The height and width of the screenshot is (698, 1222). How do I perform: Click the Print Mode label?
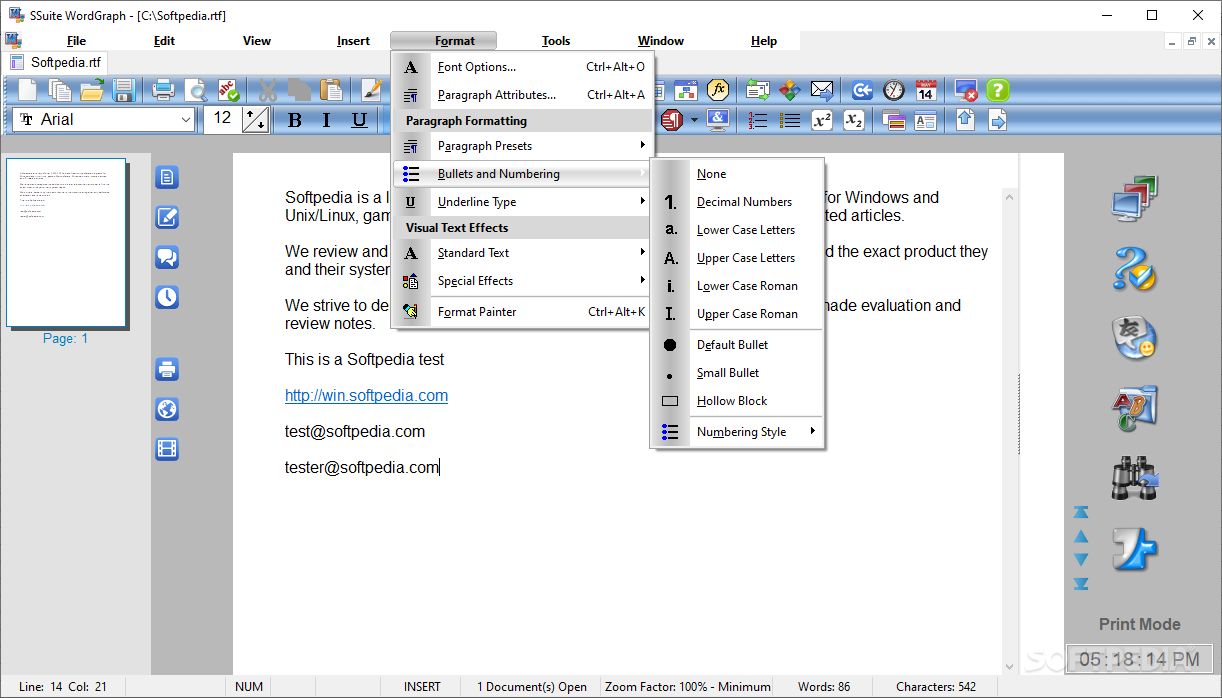pyautogui.click(x=1139, y=624)
